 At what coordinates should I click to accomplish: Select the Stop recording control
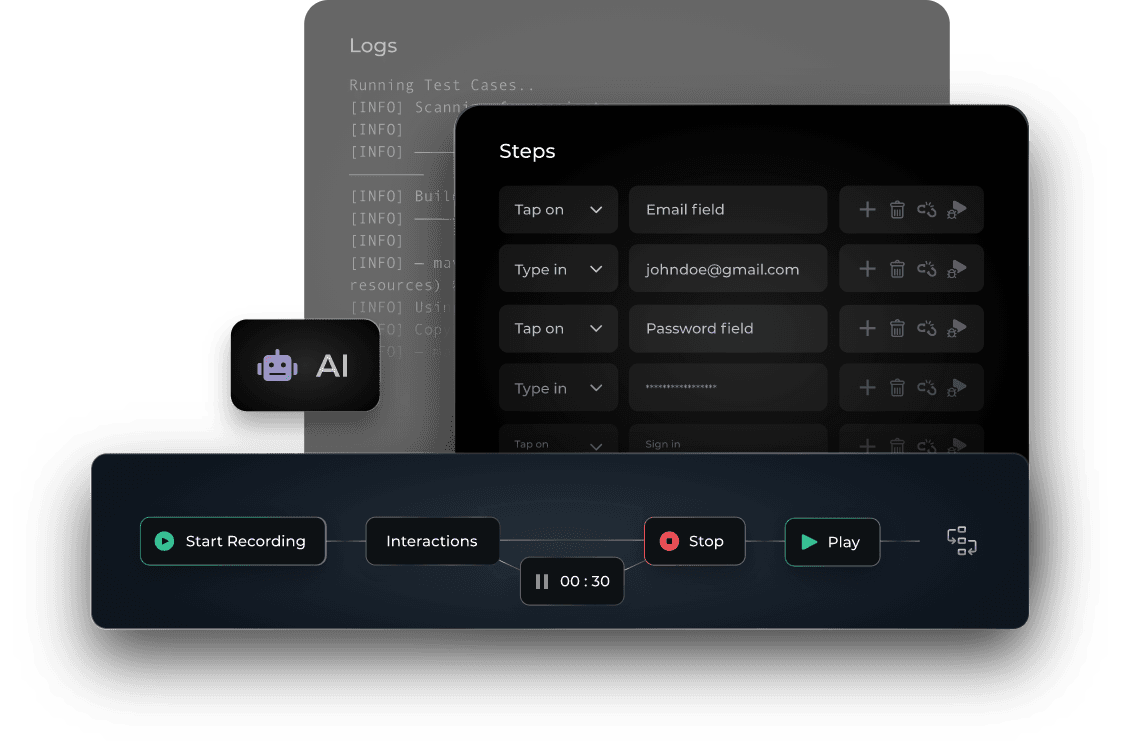[x=694, y=541]
